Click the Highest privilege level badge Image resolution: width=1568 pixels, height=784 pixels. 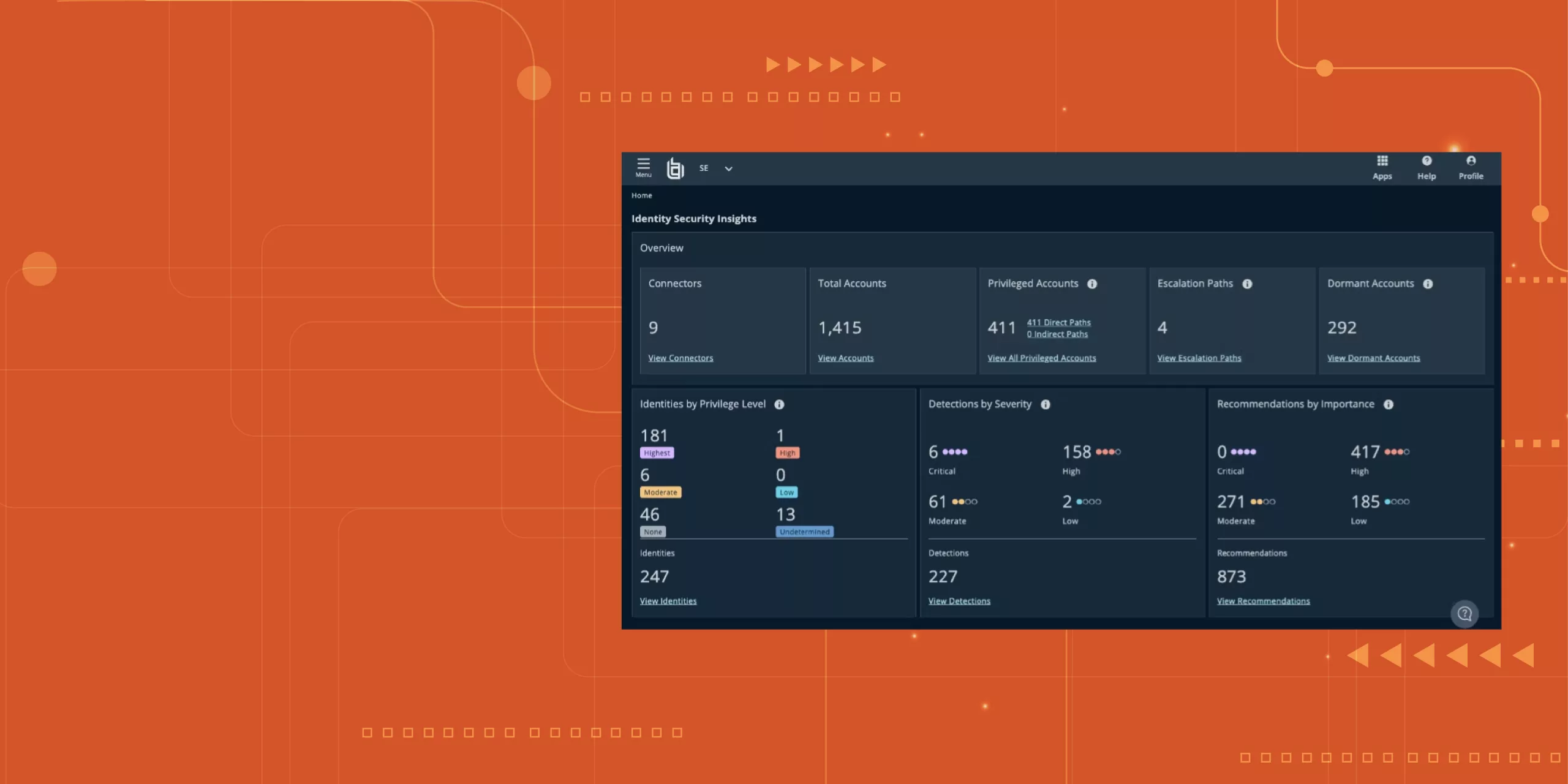[x=657, y=453]
